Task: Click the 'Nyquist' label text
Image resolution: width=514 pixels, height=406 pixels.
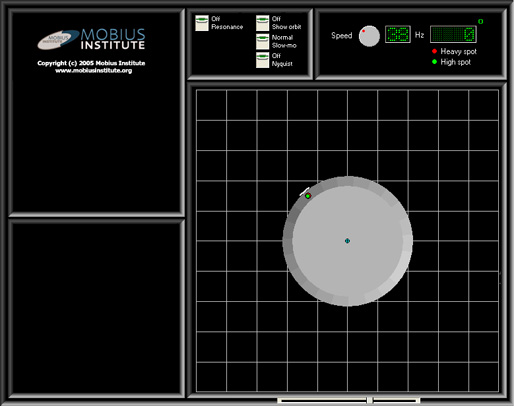Action: point(282,64)
